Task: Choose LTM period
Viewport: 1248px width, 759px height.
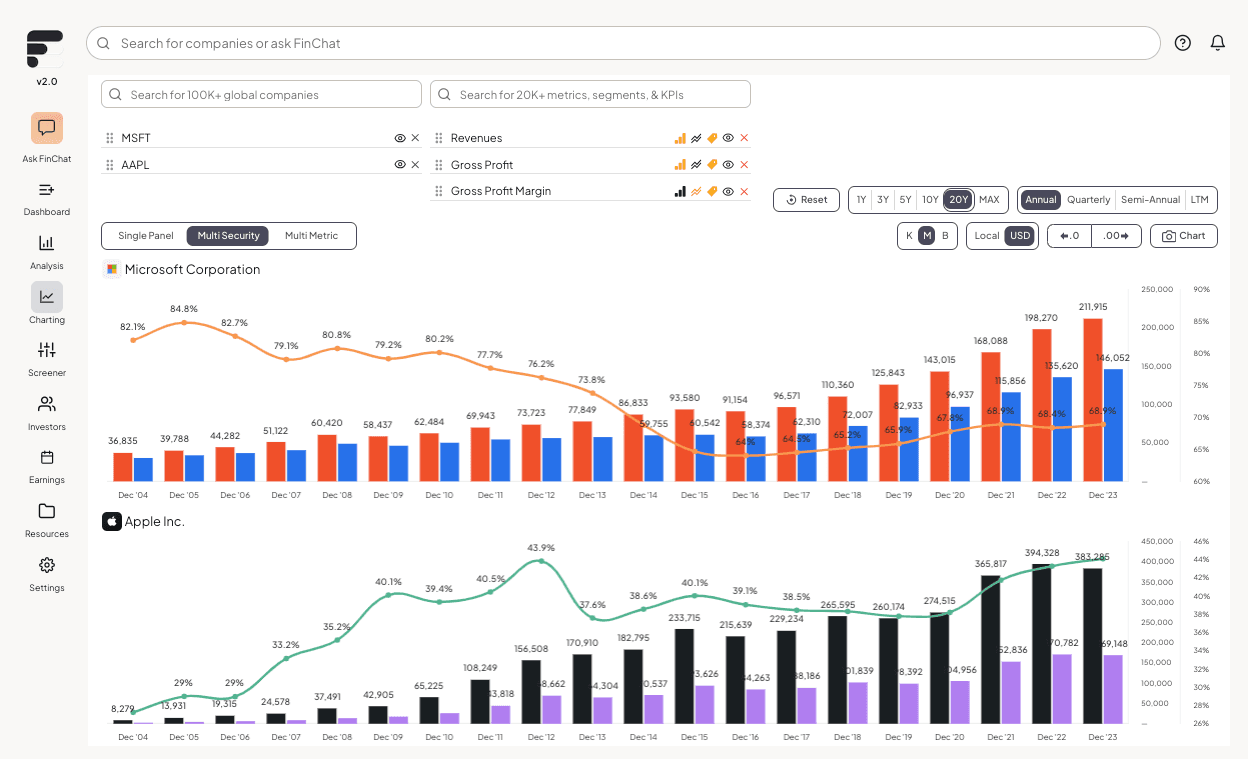Action: pyautogui.click(x=1200, y=200)
